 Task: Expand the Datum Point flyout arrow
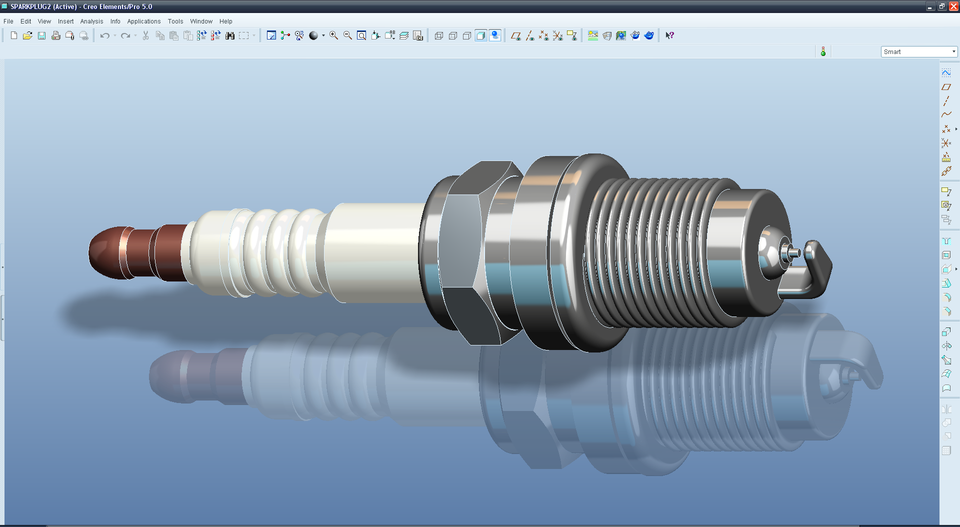956,129
